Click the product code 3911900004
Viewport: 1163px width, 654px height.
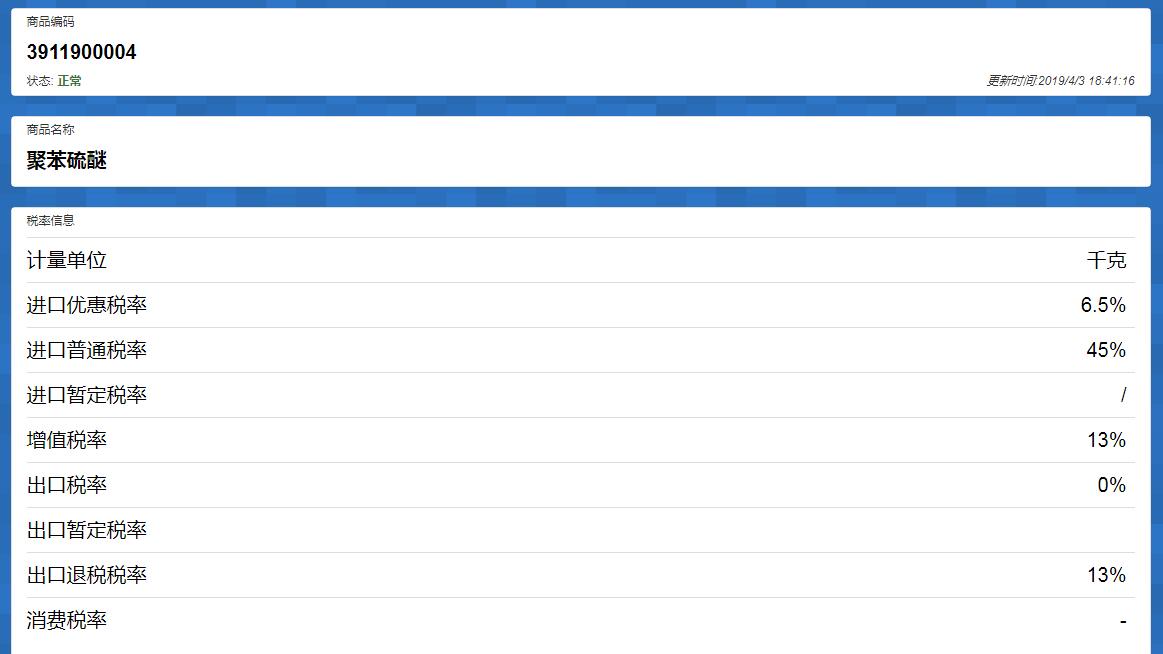[x=81, y=52]
